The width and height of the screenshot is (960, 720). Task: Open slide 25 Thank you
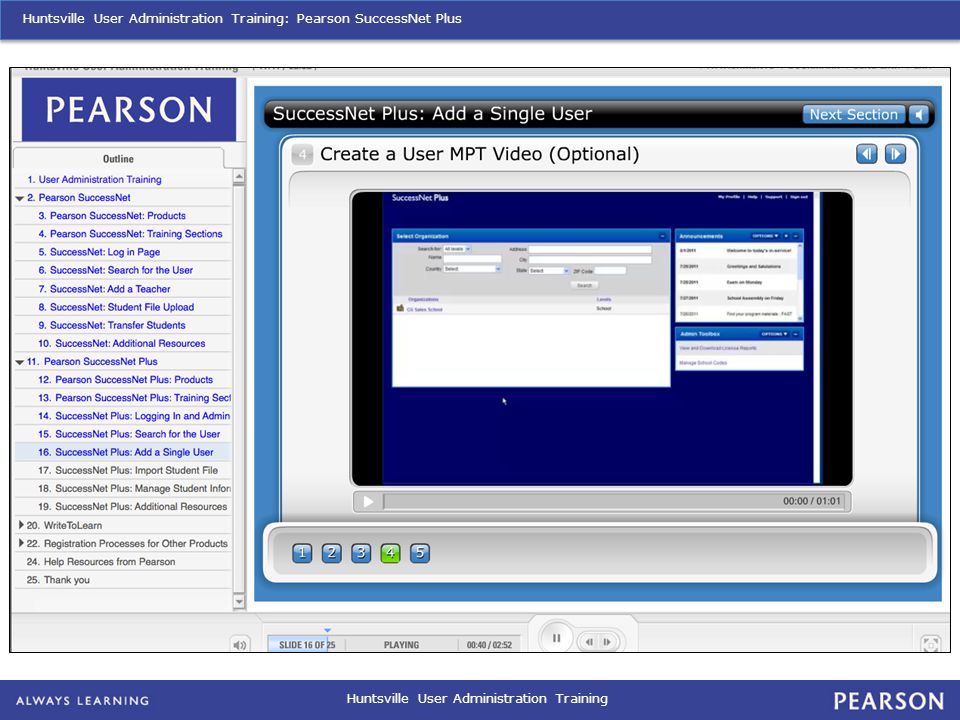click(x=58, y=580)
